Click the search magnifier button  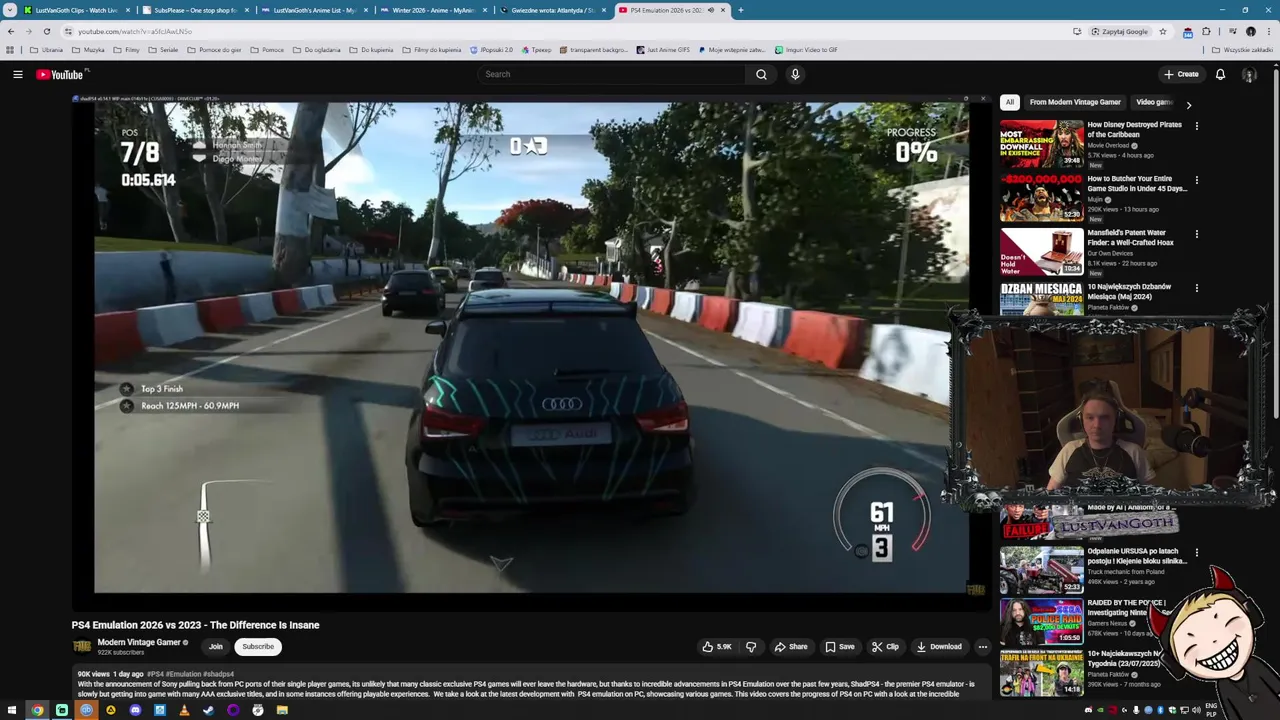click(x=761, y=74)
